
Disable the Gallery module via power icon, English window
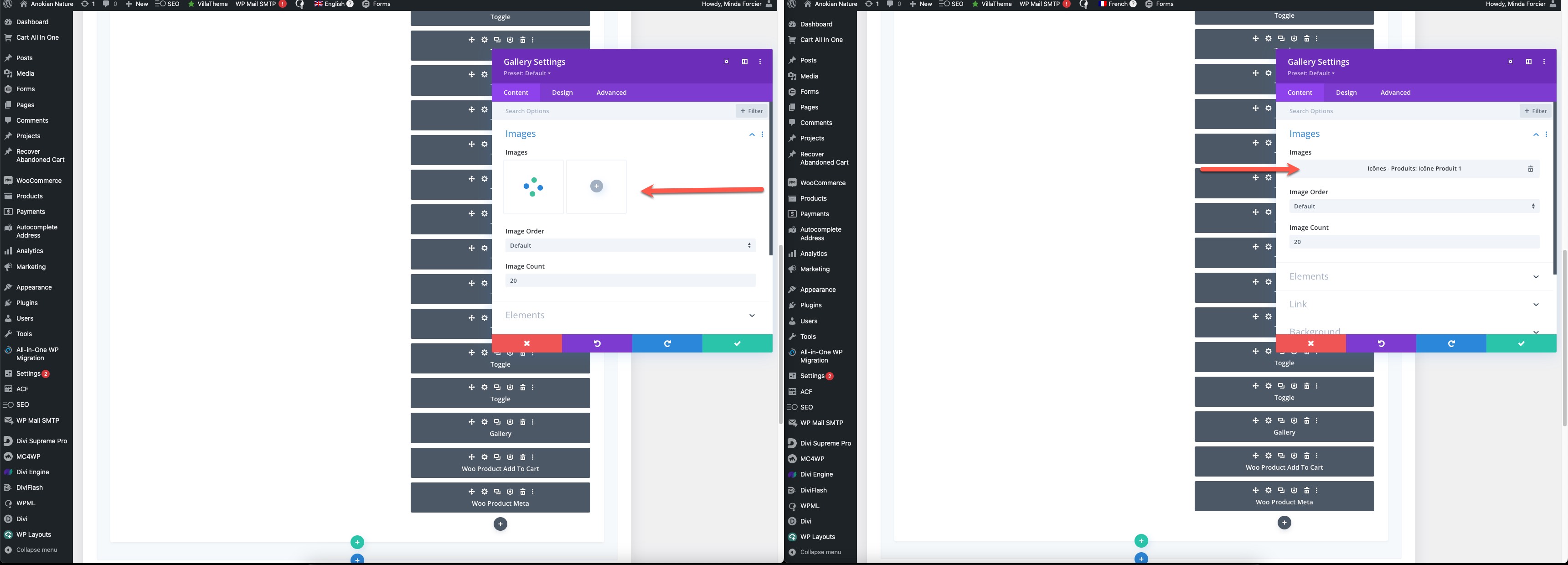click(510, 422)
